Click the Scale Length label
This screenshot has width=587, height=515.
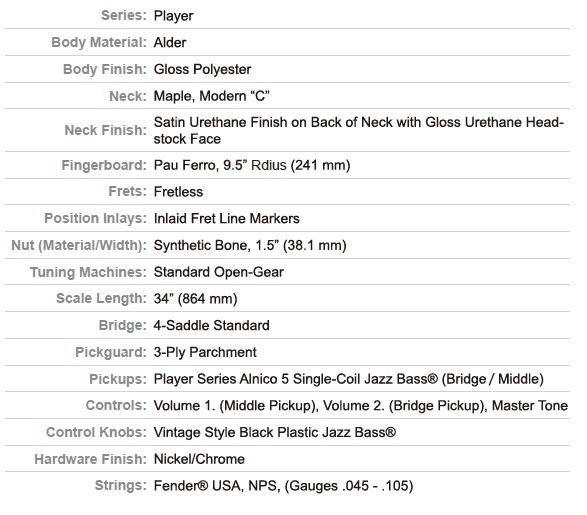point(101,299)
